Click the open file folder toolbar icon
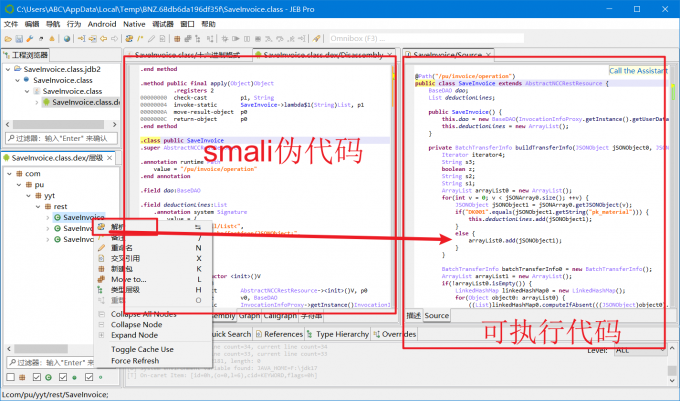This screenshot has width=680, height=401. 9,38
